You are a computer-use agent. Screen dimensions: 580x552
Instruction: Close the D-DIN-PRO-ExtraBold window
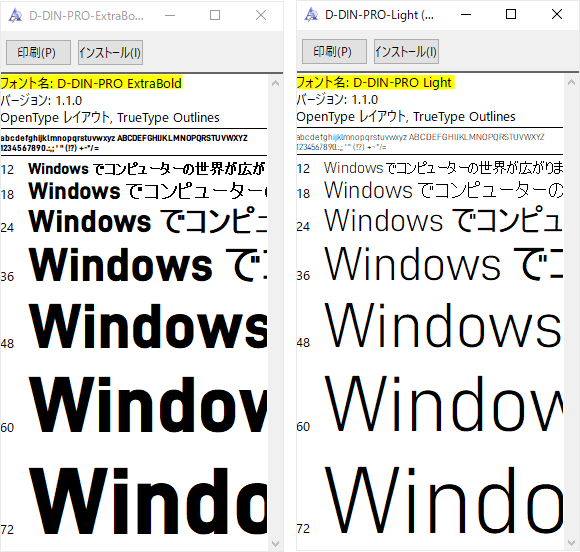tap(261, 16)
